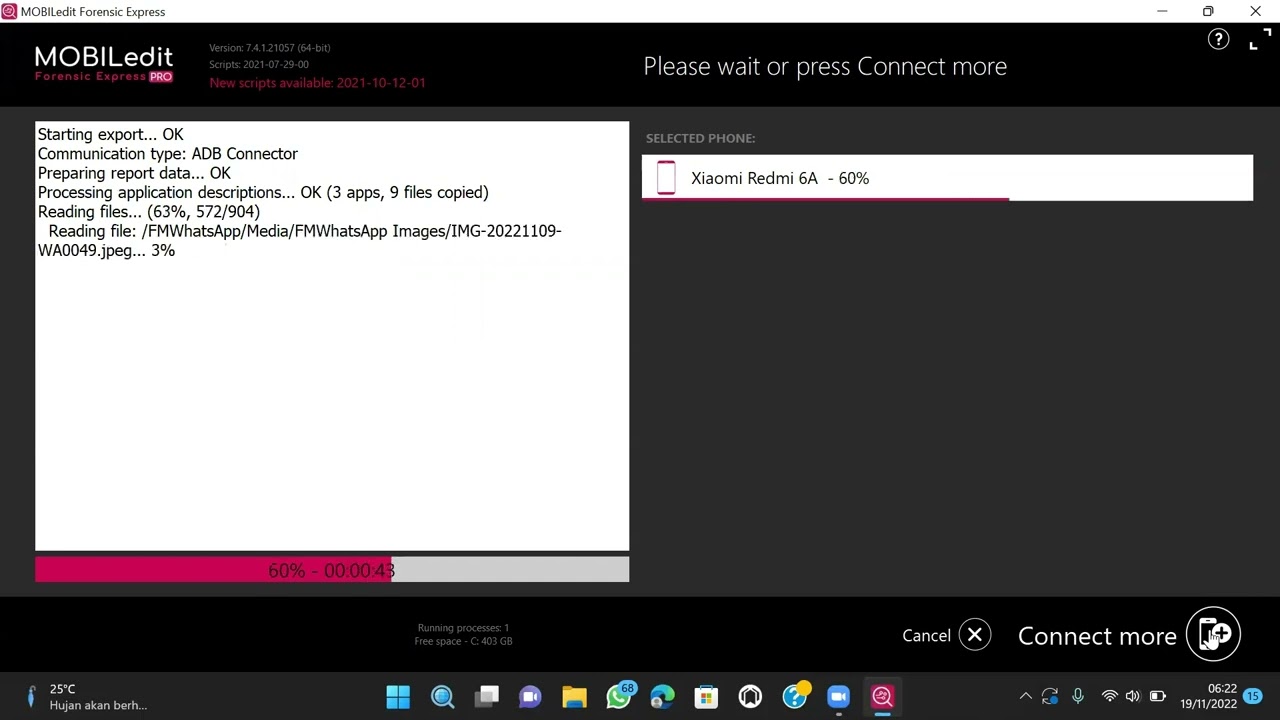Open the New scripts available 2021-10-12-01 link
The image size is (1280, 720).
(x=317, y=83)
